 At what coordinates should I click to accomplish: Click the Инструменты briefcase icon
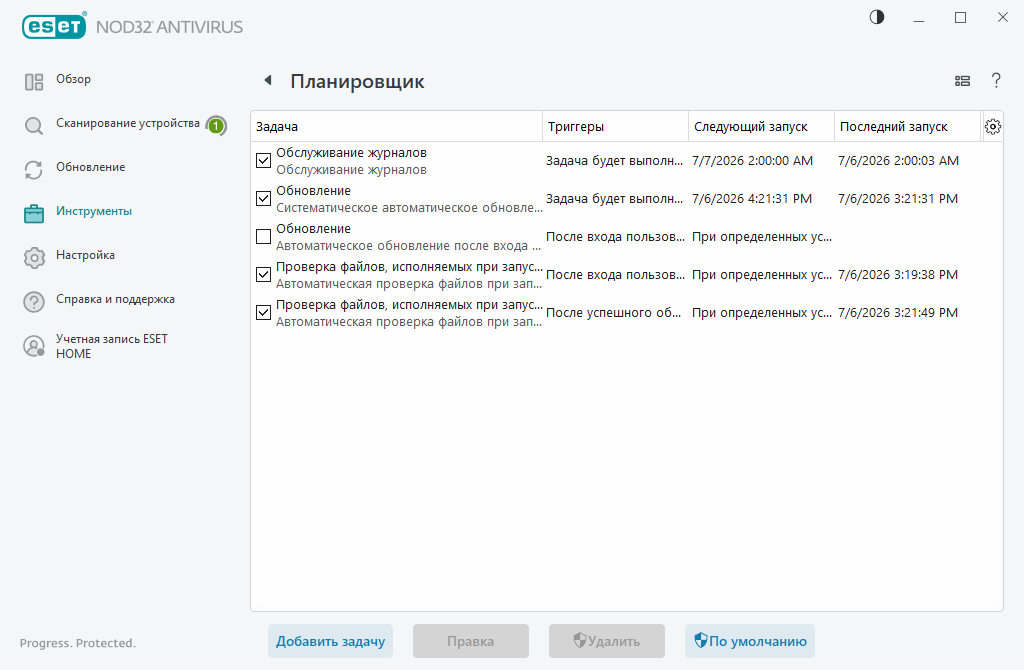(34, 214)
